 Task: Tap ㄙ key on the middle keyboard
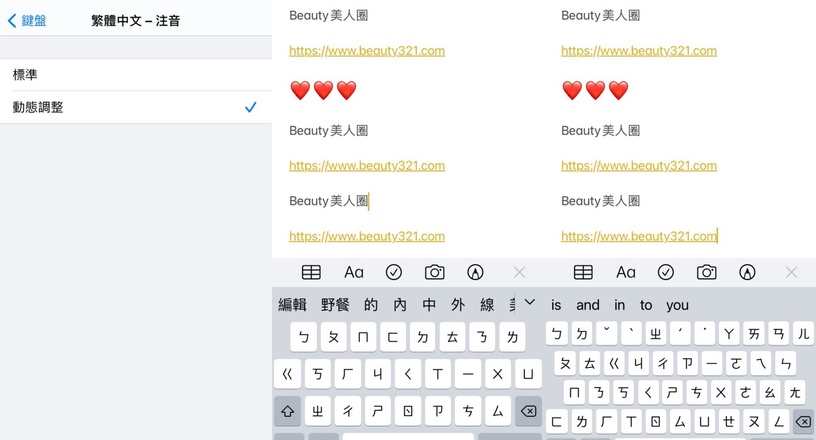click(x=498, y=411)
